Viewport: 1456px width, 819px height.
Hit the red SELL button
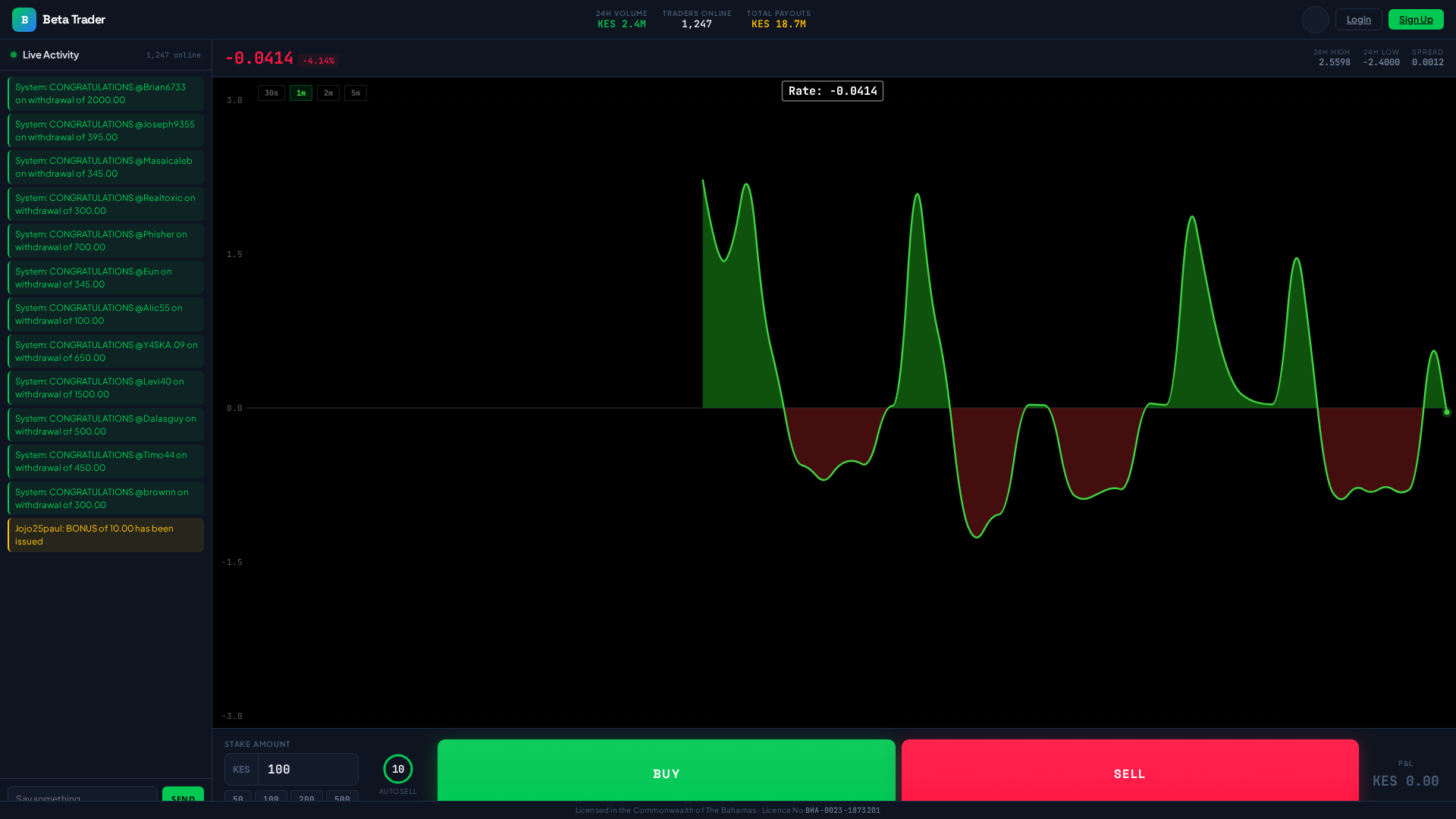[x=1130, y=770]
